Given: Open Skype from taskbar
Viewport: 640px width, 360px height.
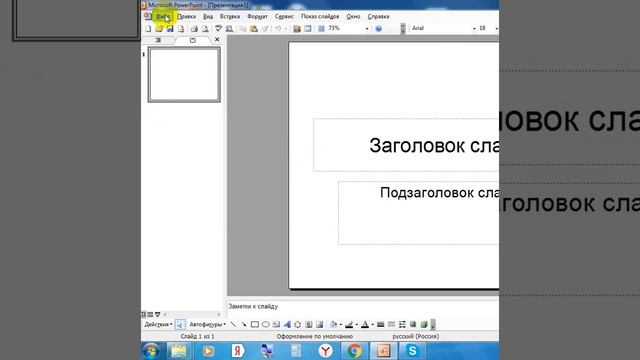Looking at the screenshot, I should (x=412, y=351).
